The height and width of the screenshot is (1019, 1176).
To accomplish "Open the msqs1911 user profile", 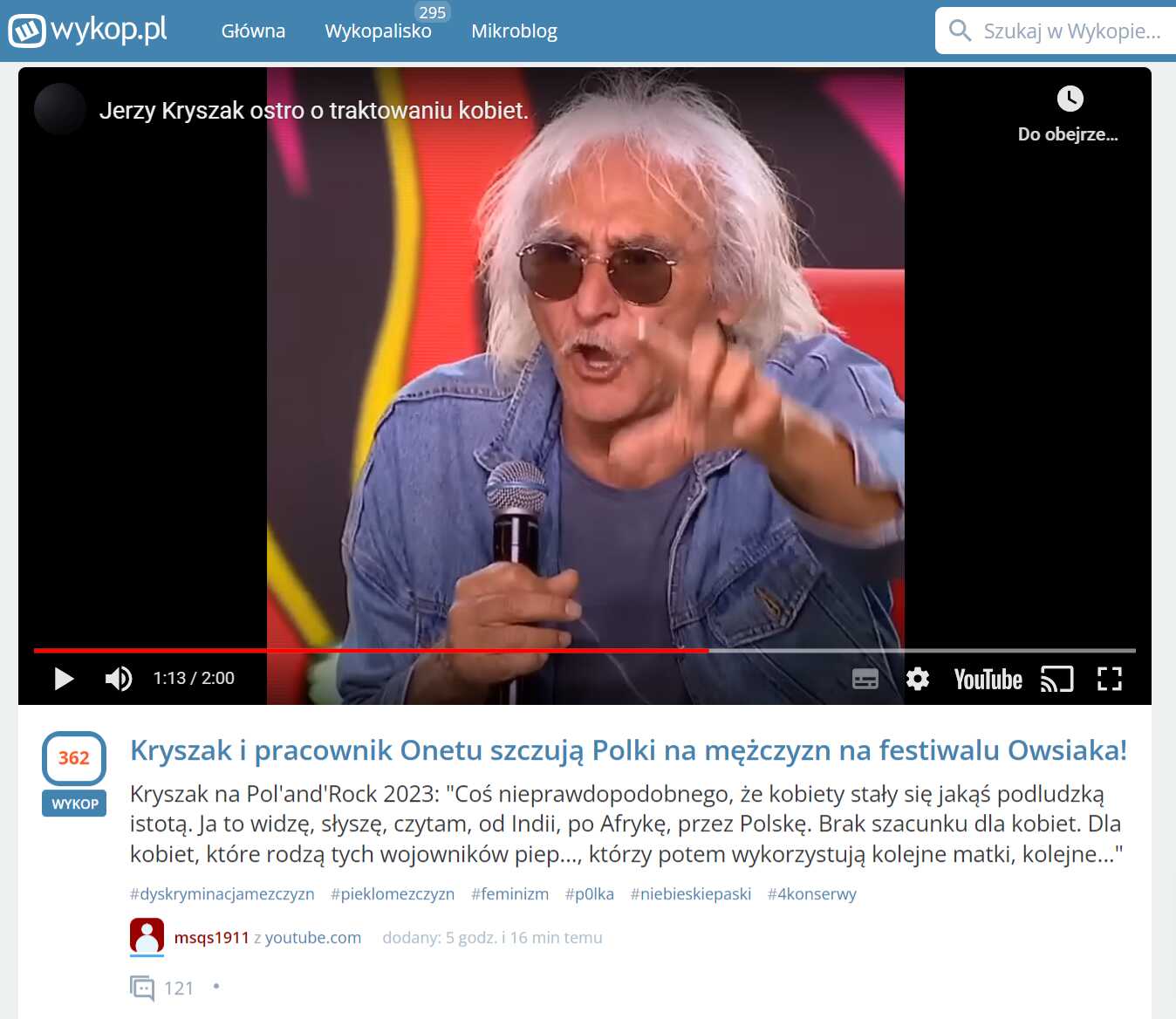I will click(x=212, y=938).
